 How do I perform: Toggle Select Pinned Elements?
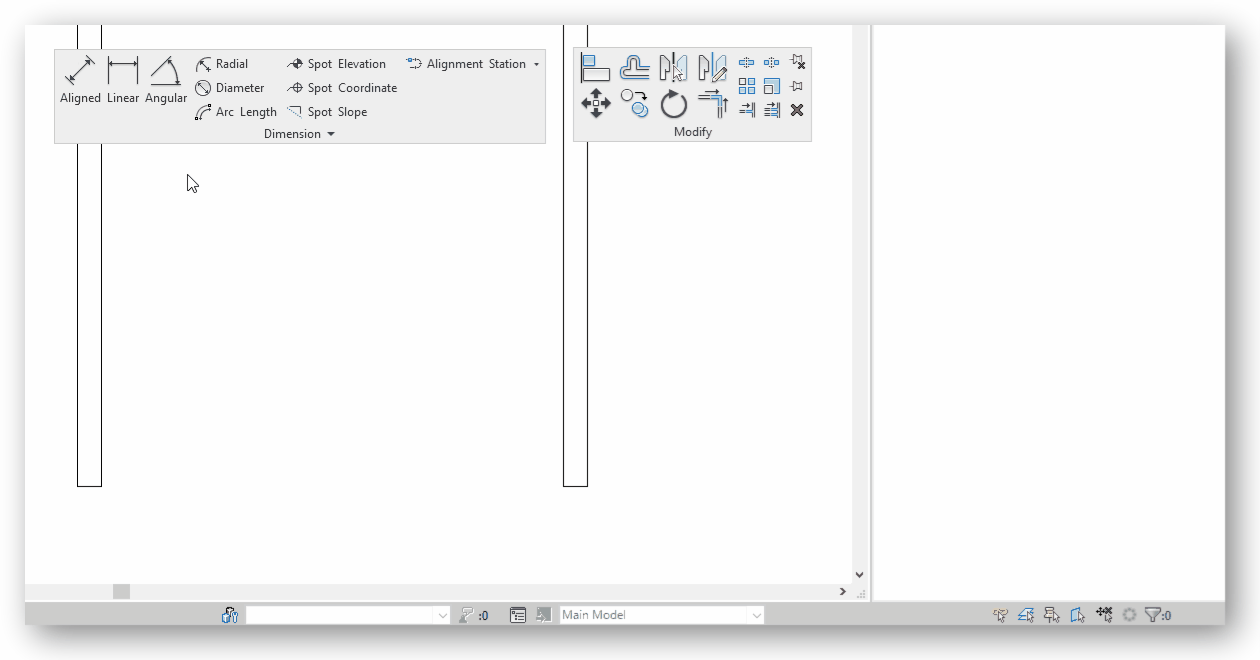point(1052,615)
